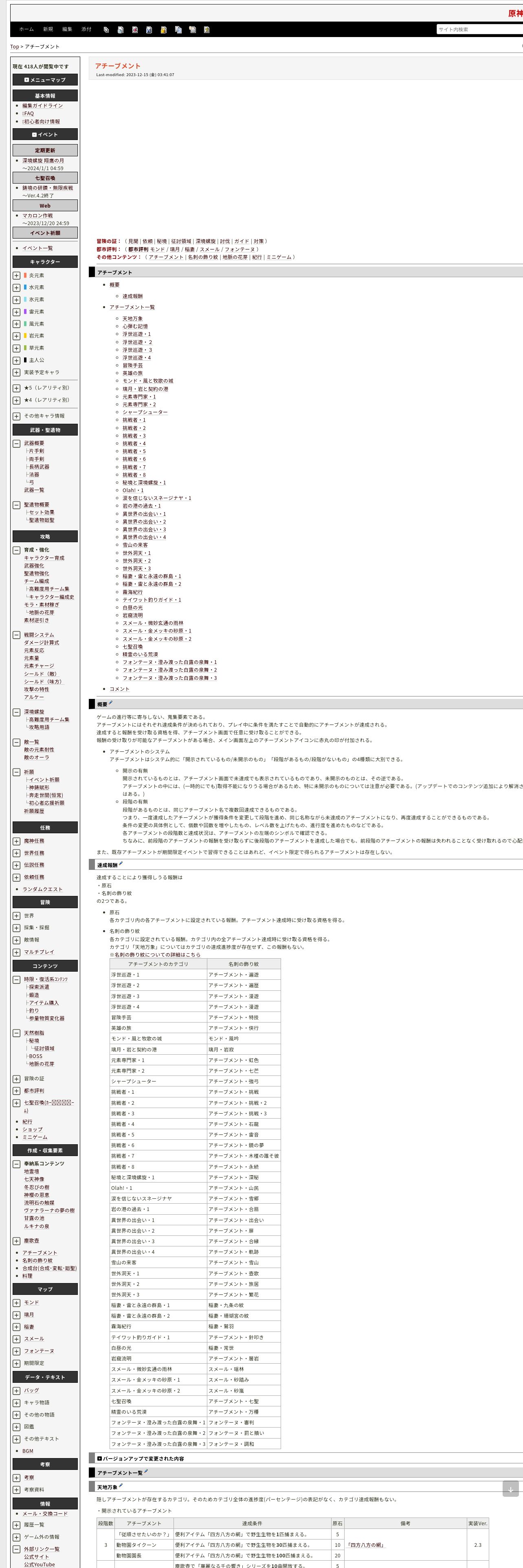This screenshot has width=523, height=1568.
Task: Click the gray down-arrow scroll-to-bottom button
Action: [511, 1489]
